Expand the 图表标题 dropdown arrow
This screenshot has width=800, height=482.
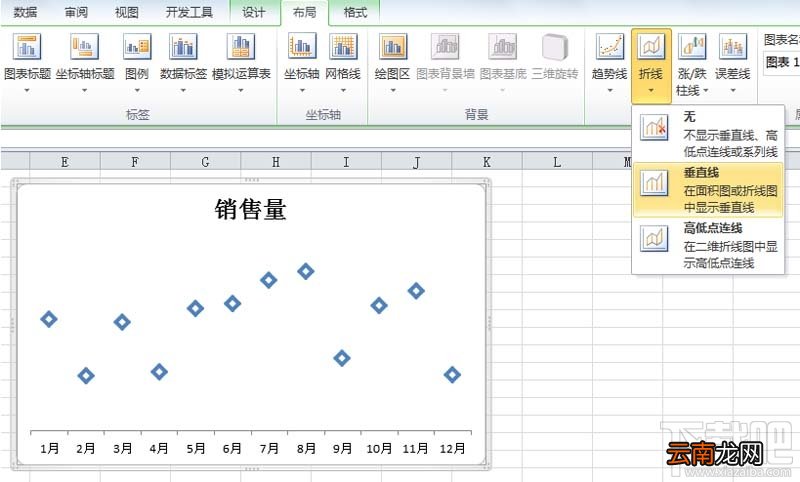(27, 90)
